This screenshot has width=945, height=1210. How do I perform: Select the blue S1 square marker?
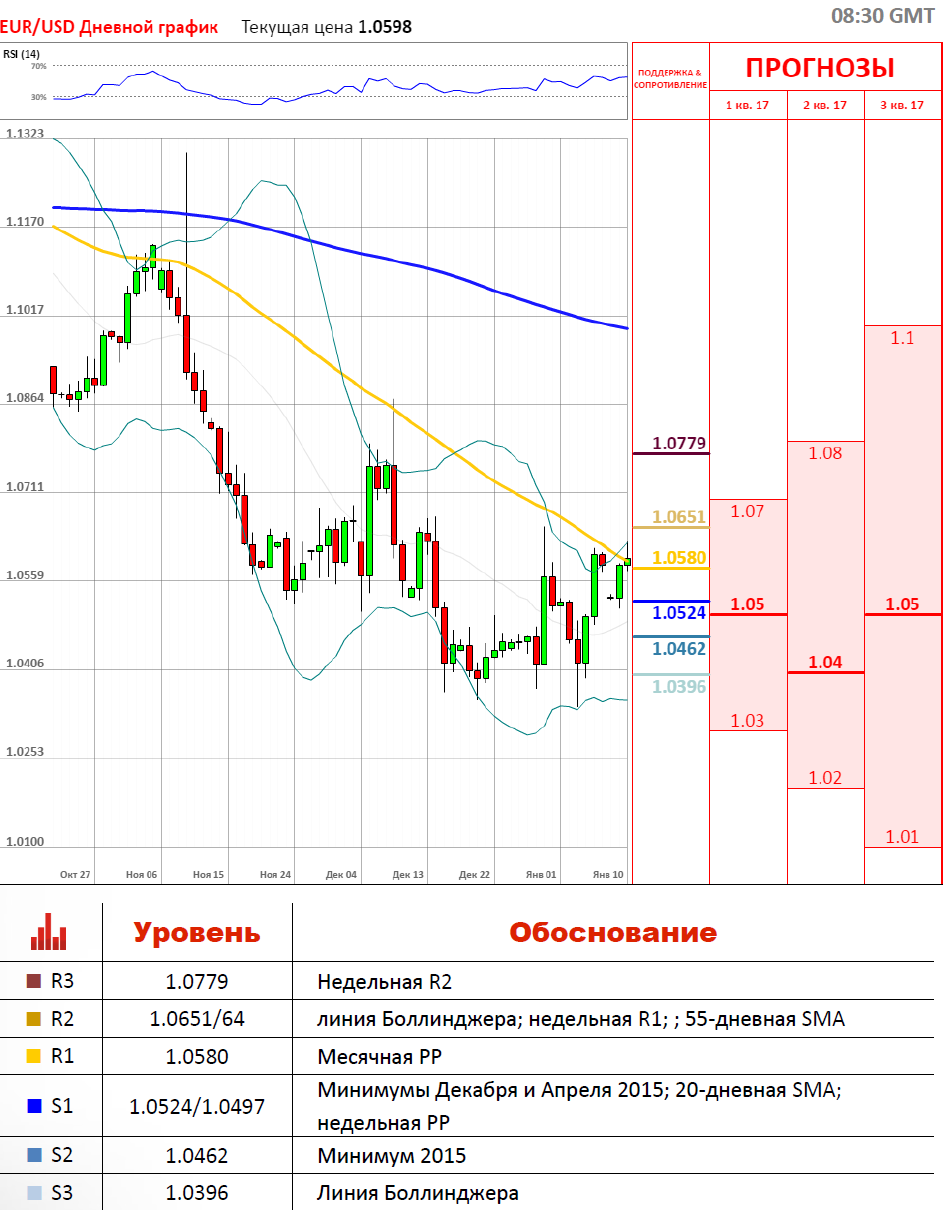tap(35, 1106)
